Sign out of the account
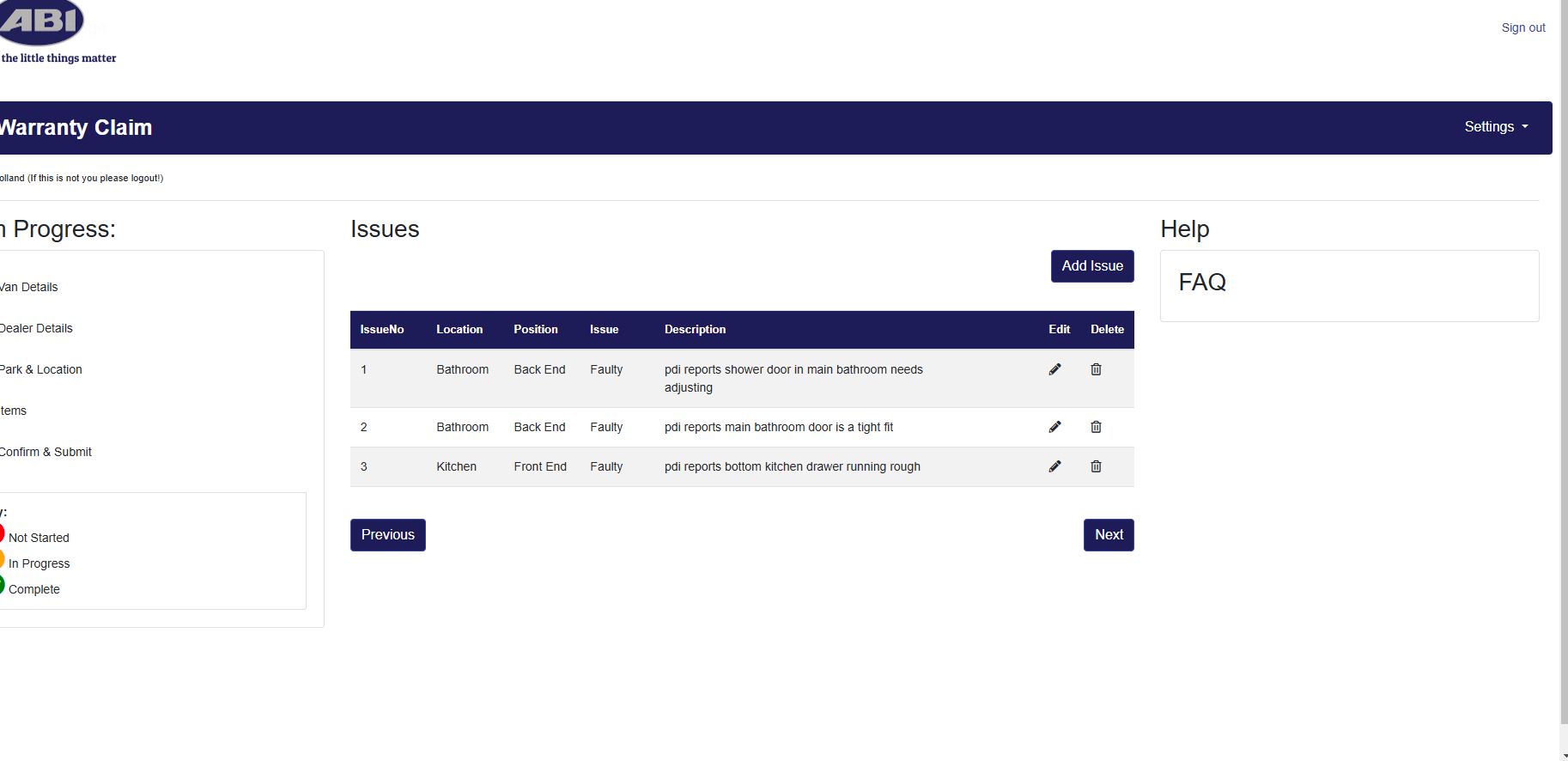This screenshot has height=761, width=1568. 1522,27
